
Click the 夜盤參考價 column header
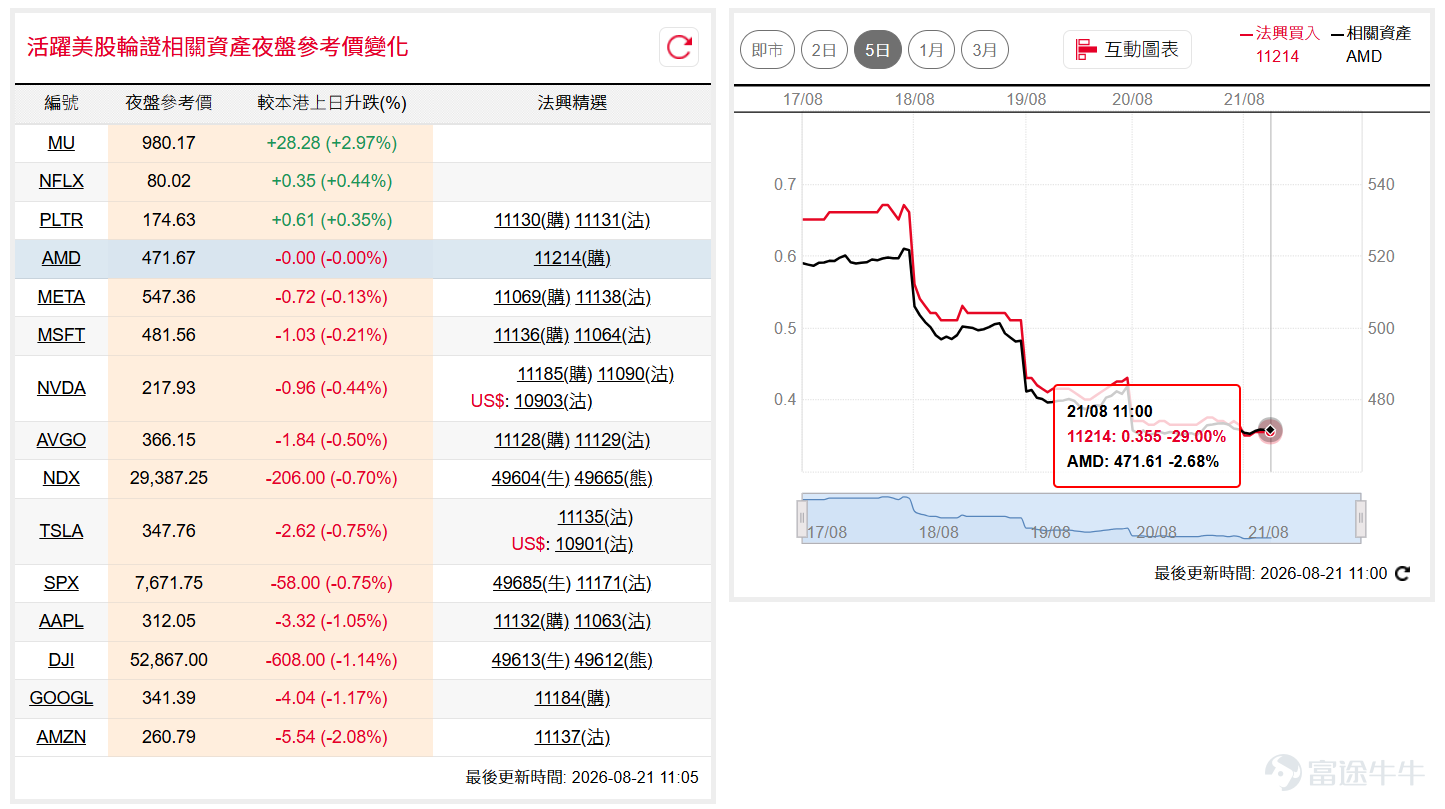(x=169, y=103)
